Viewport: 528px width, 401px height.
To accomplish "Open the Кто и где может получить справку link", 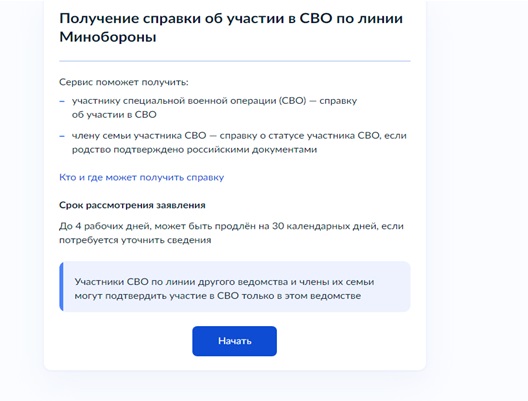I will coord(141,177).
